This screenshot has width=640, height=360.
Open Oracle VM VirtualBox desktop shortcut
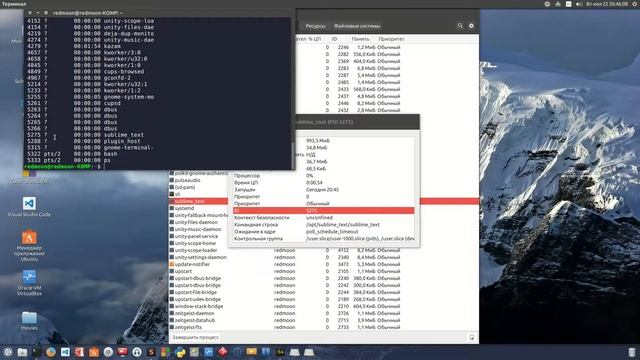tap(29, 283)
